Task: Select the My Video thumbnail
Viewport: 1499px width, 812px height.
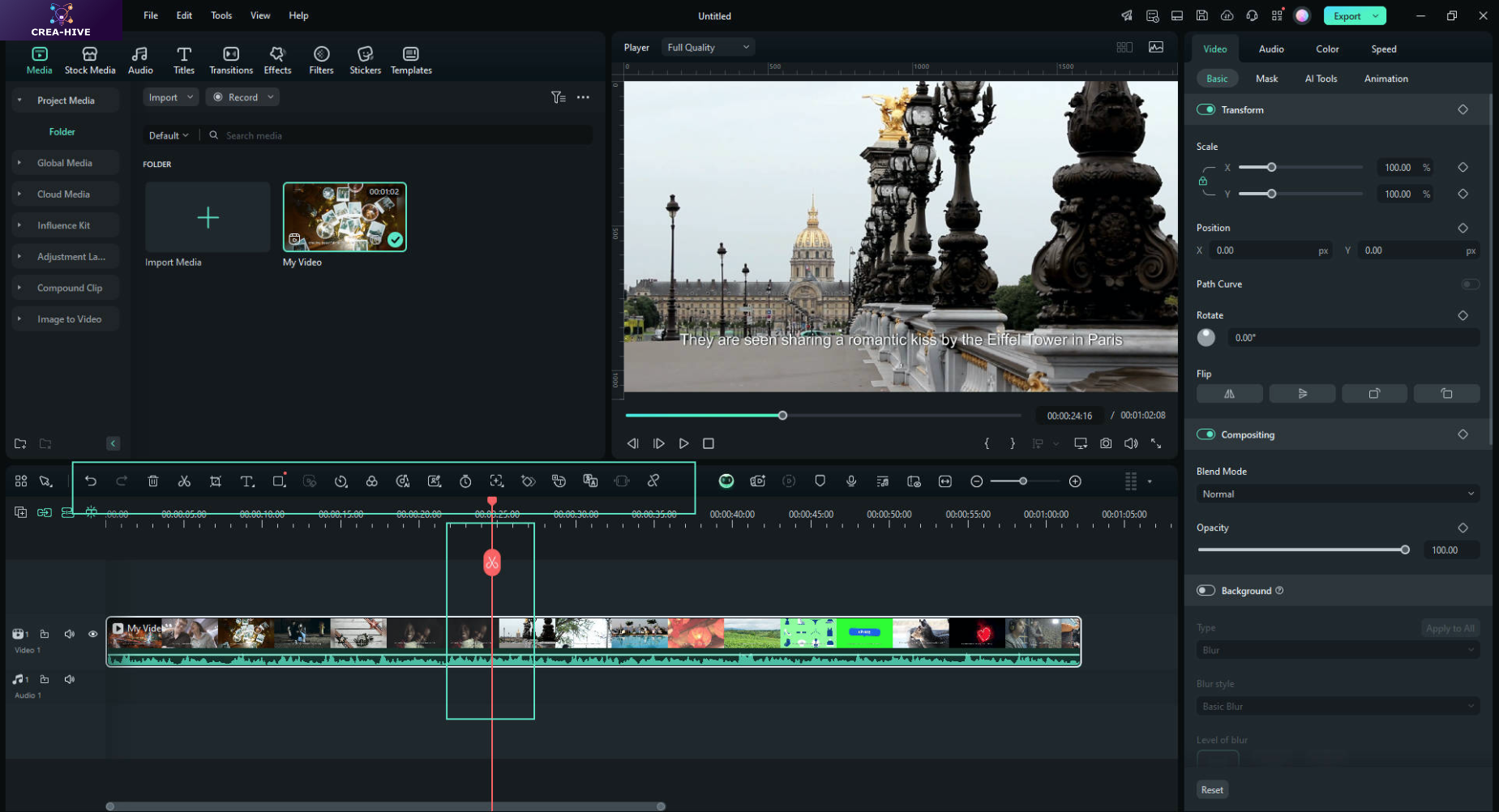Action: click(x=345, y=217)
